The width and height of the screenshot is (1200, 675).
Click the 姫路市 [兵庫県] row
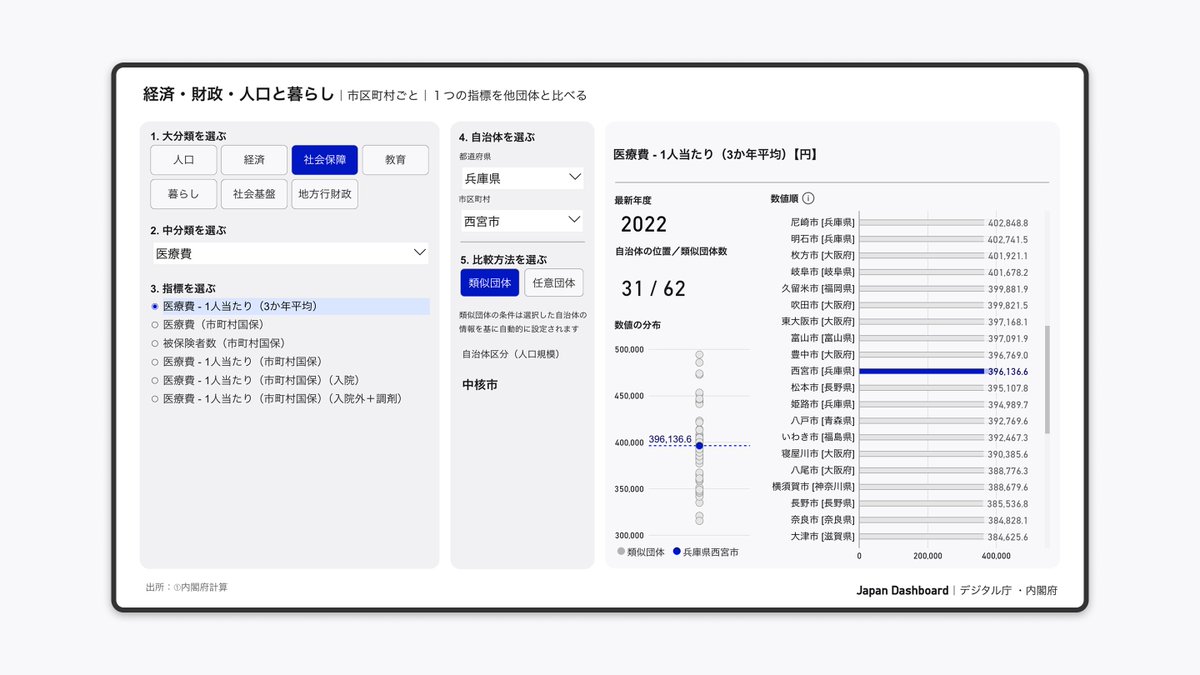tap(910, 404)
